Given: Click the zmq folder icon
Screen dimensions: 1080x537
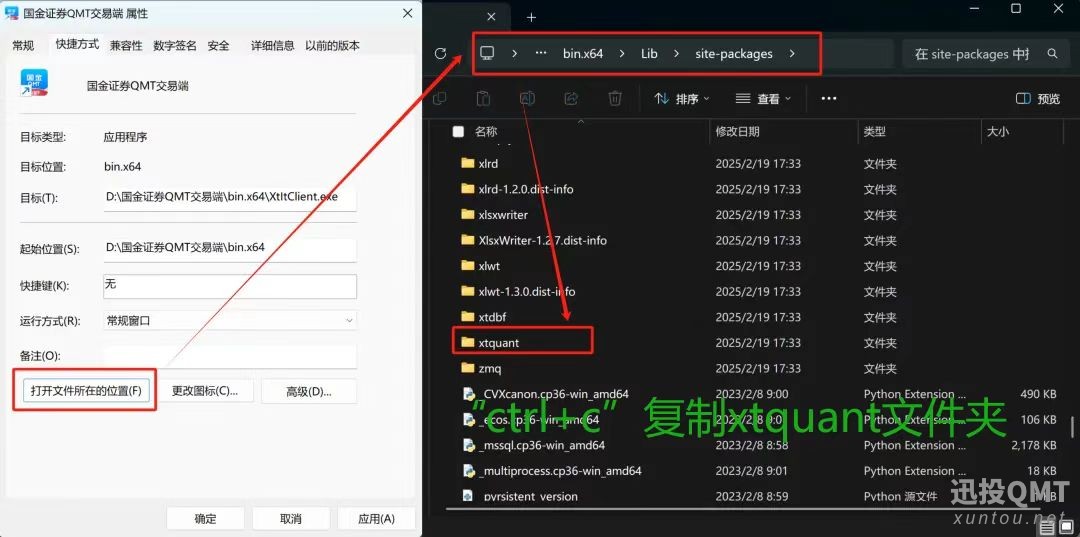Looking at the screenshot, I should click(468, 368).
